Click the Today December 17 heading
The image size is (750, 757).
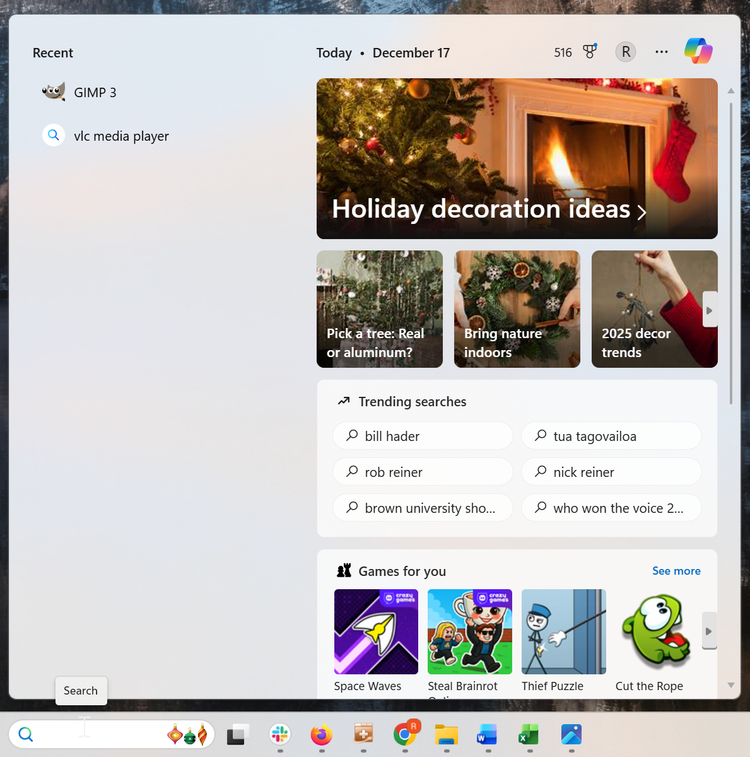point(383,53)
